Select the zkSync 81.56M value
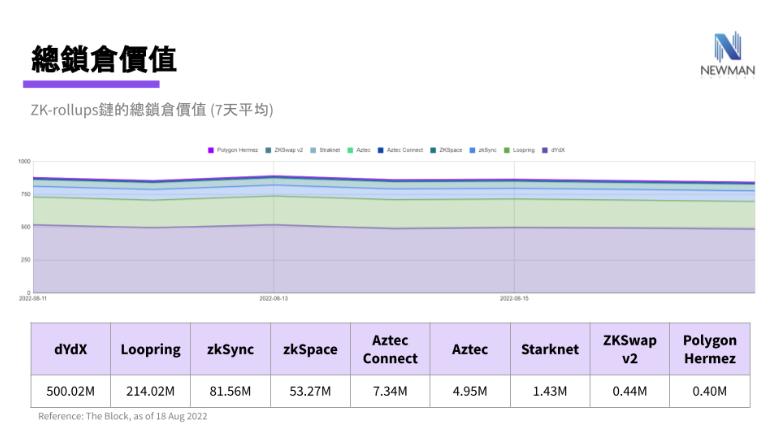783x426 pixels. (230, 391)
